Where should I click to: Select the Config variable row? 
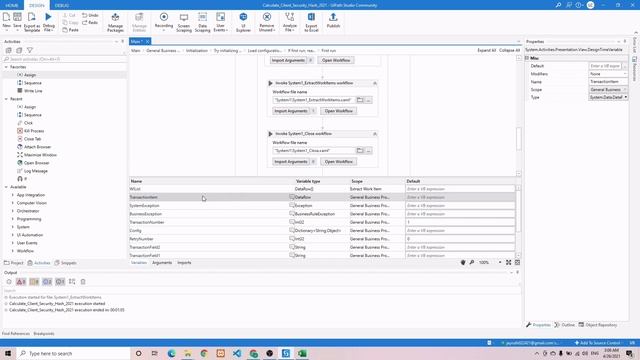tap(322, 231)
